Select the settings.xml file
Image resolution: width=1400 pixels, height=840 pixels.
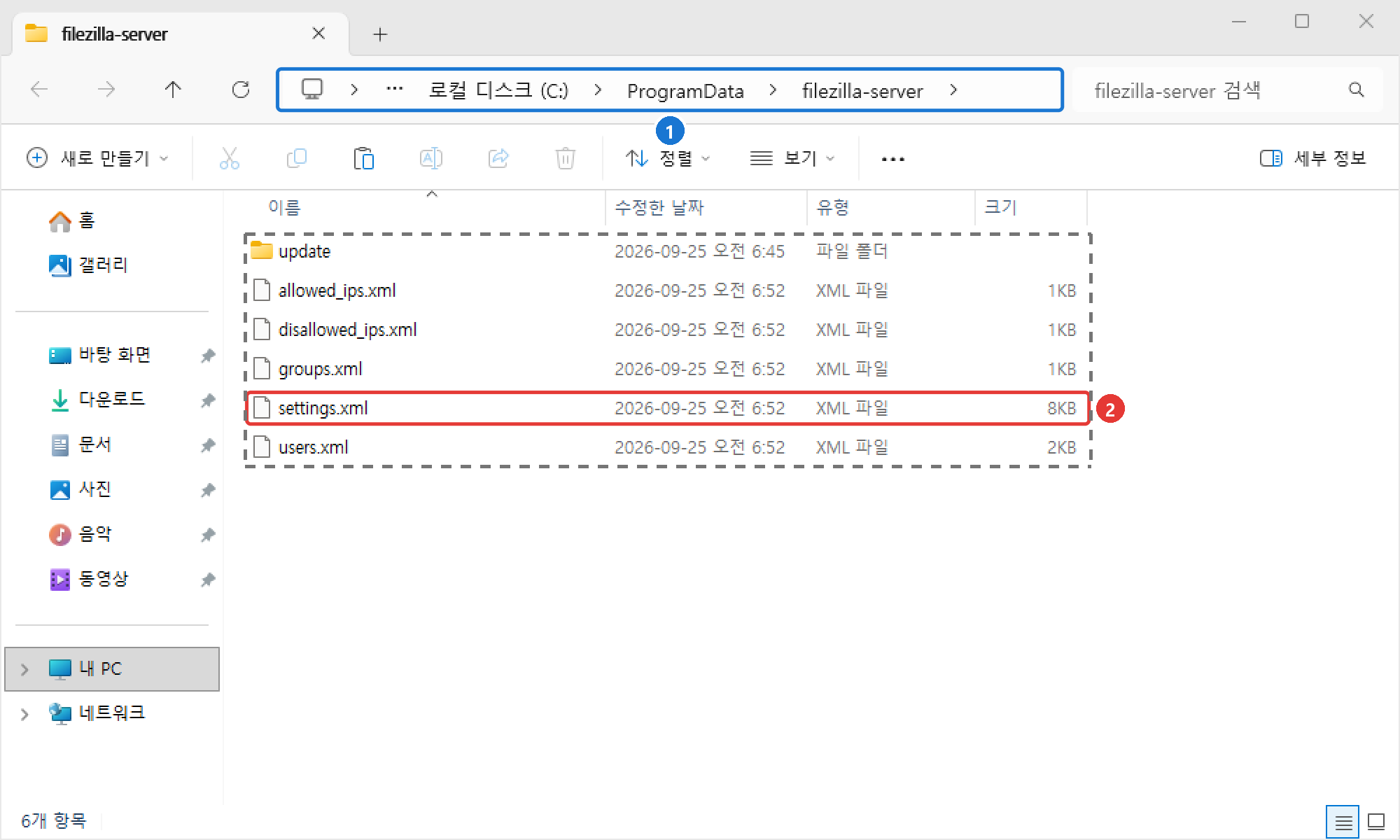(x=668, y=408)
